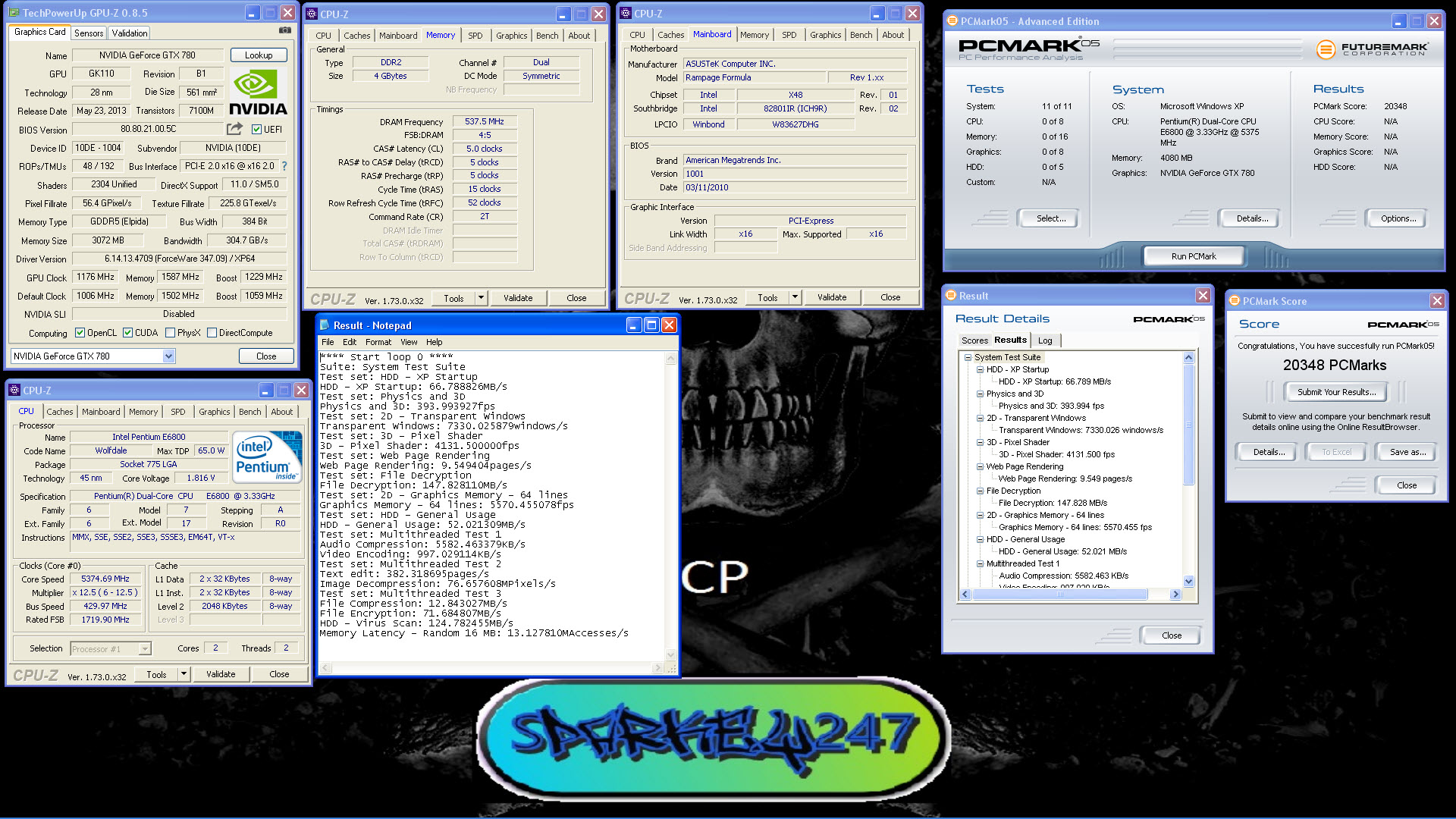Click the Run PCMark button
The width and height of the screenshot is (1456, 819).
[1194, 256]
